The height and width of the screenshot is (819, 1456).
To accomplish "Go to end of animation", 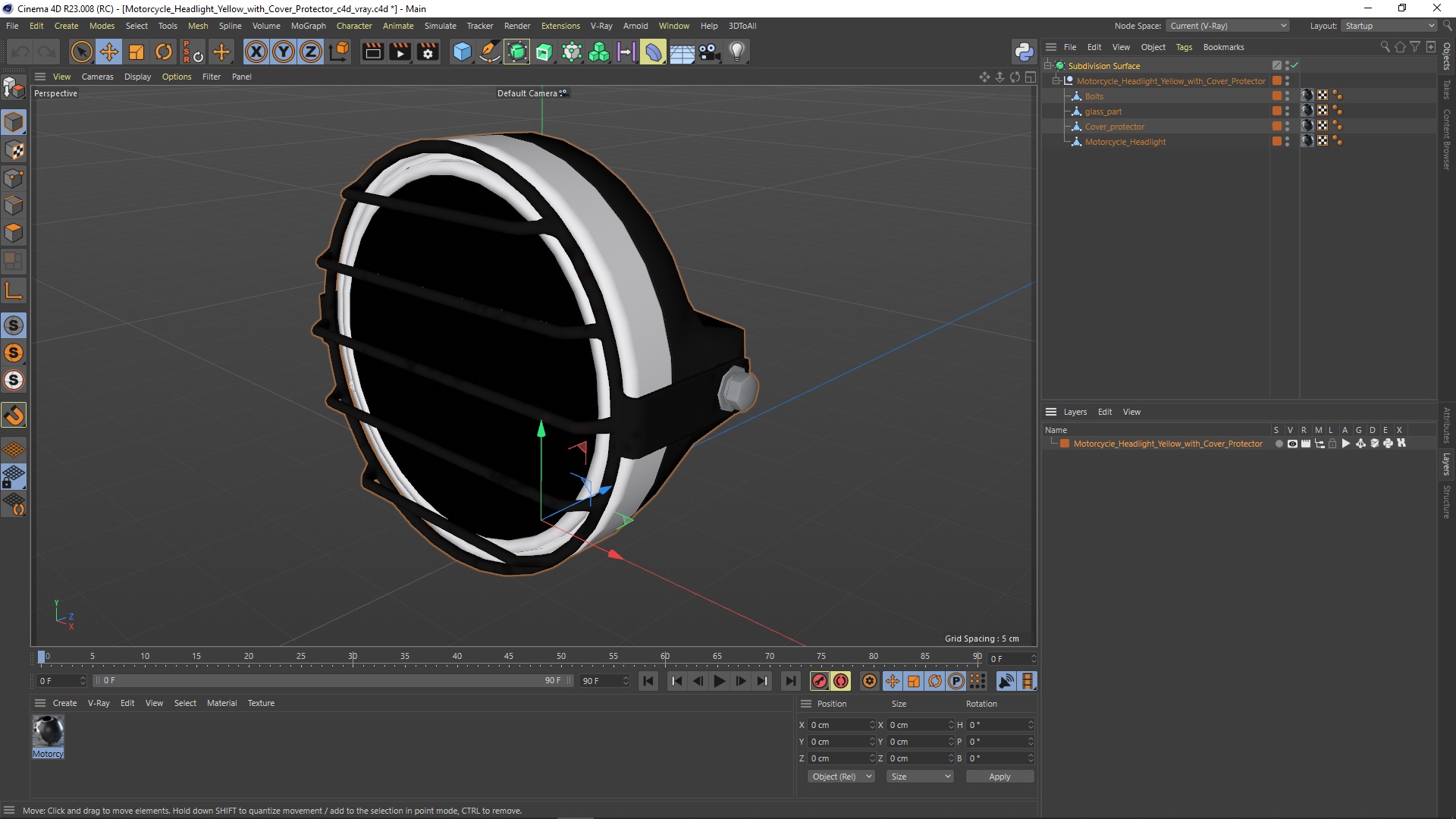I will 790,681.
